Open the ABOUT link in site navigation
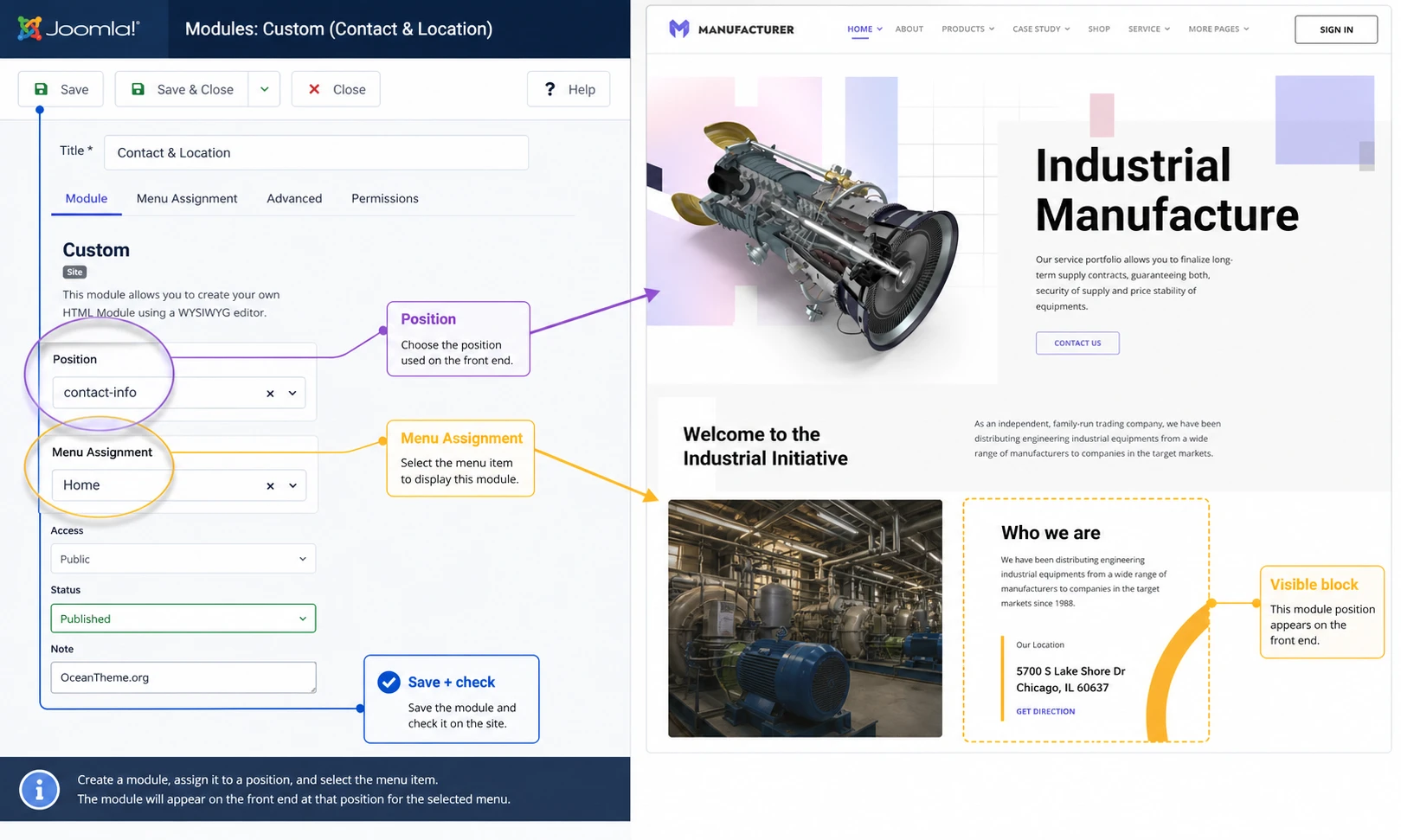 coord(909,29)
